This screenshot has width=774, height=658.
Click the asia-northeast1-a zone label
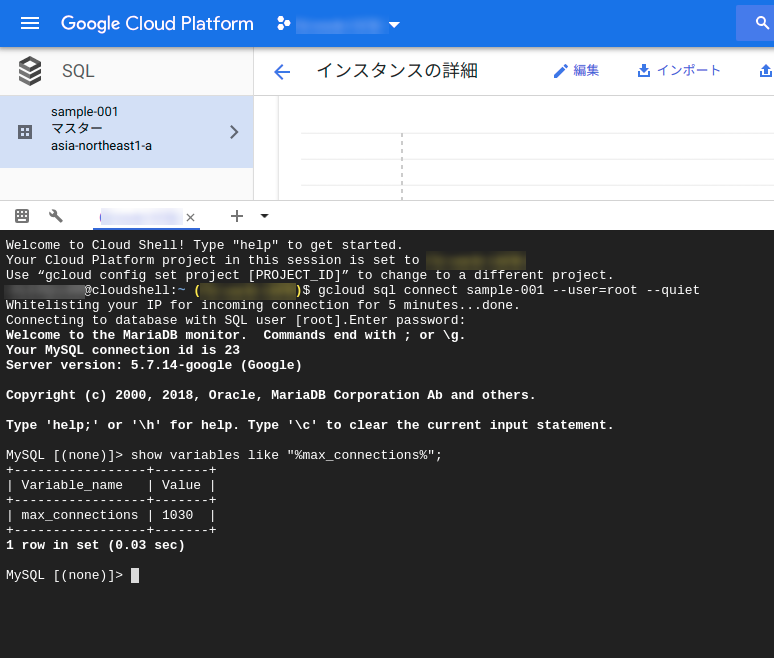click(x=101, y=146)
